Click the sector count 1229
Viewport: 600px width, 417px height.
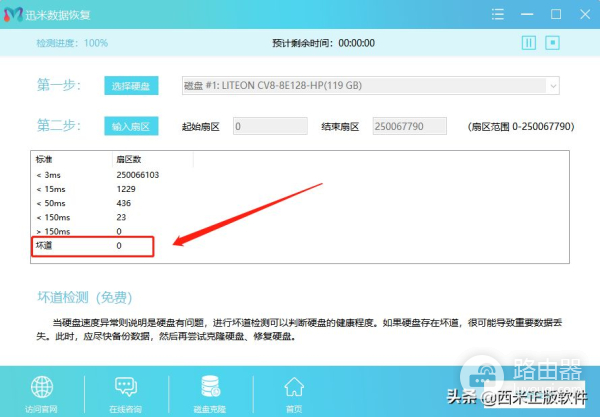(x=126, y=189)
